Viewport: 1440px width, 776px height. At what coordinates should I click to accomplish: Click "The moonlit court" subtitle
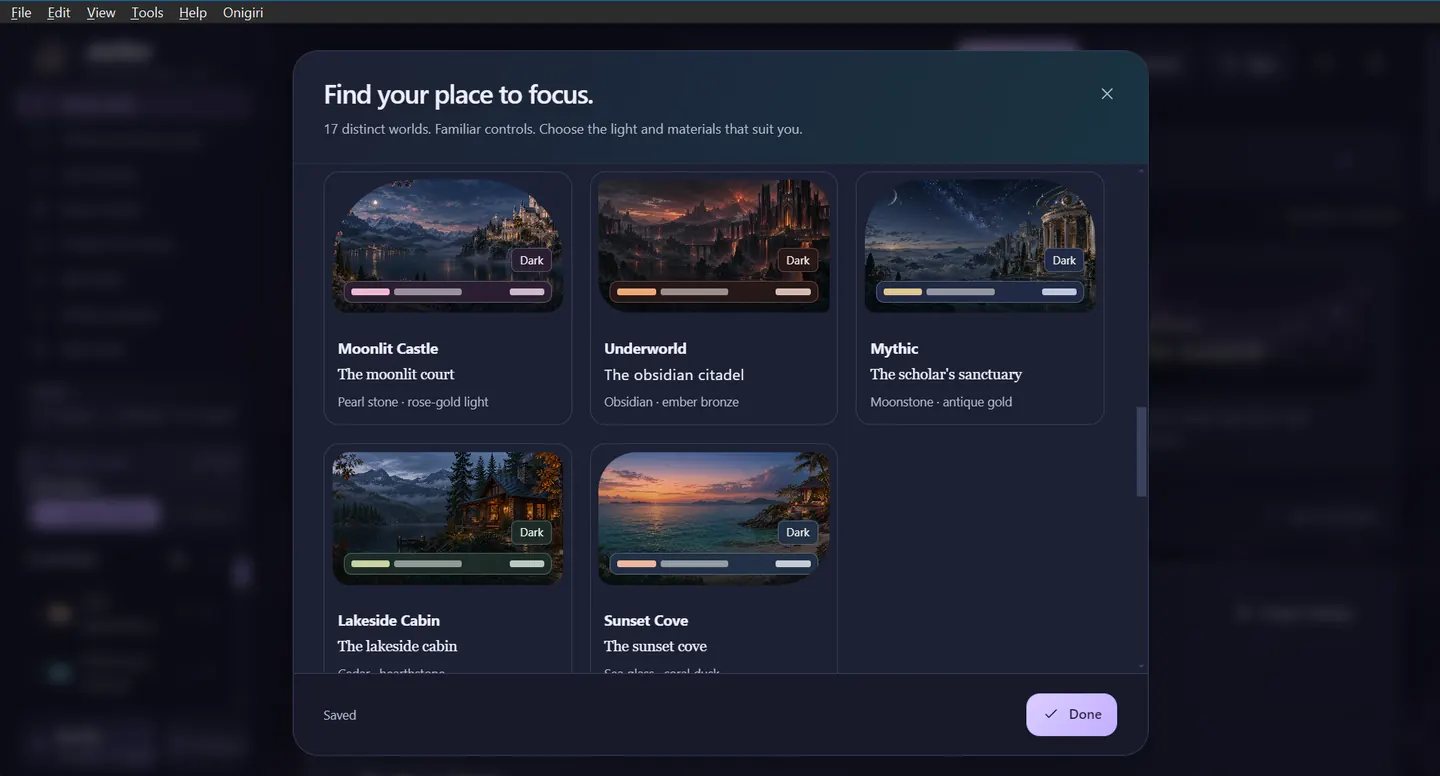[x=396, y=374]
